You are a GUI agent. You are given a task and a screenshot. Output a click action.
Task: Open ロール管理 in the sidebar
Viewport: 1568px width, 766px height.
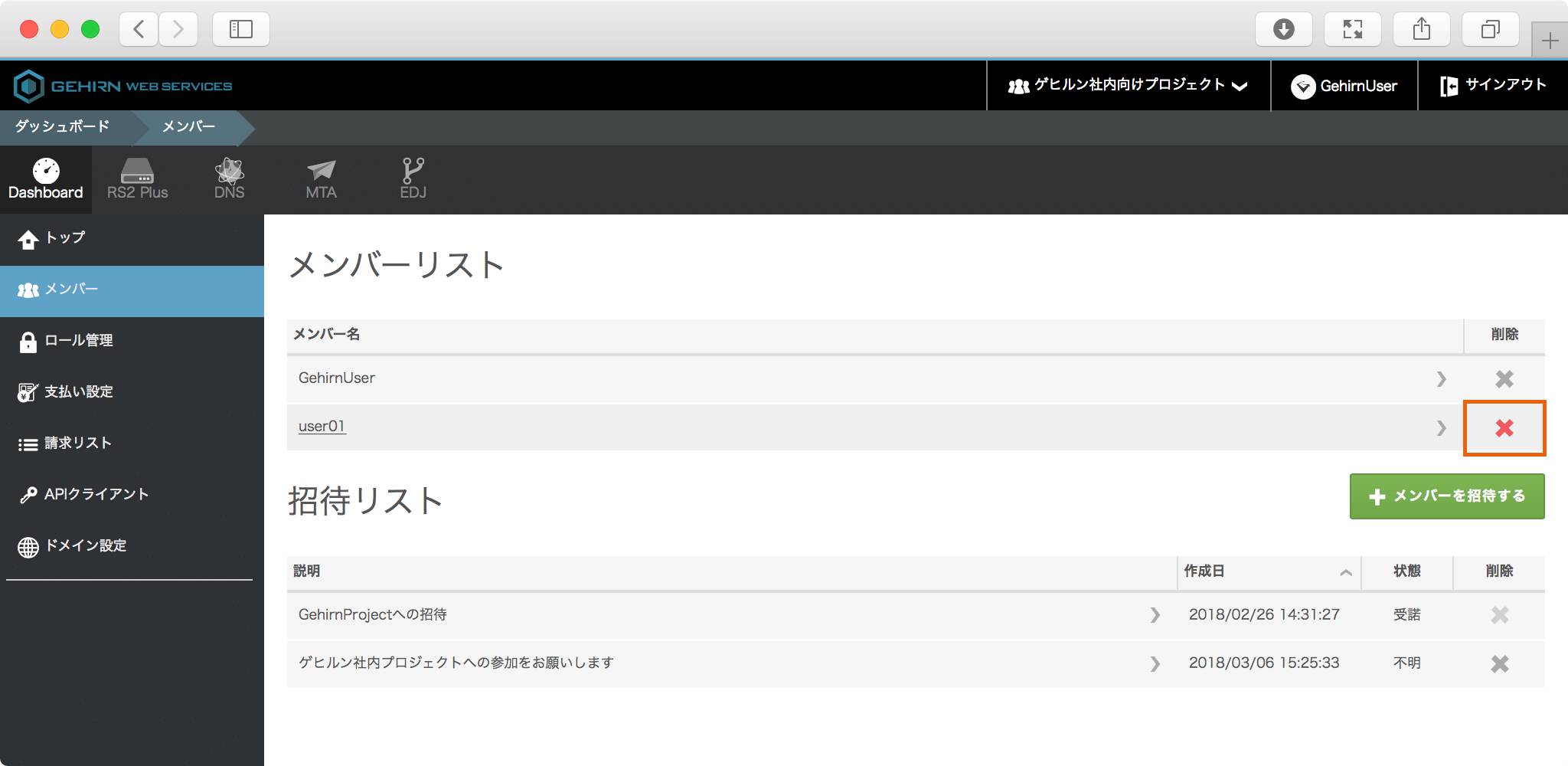[x=78, y=341]
